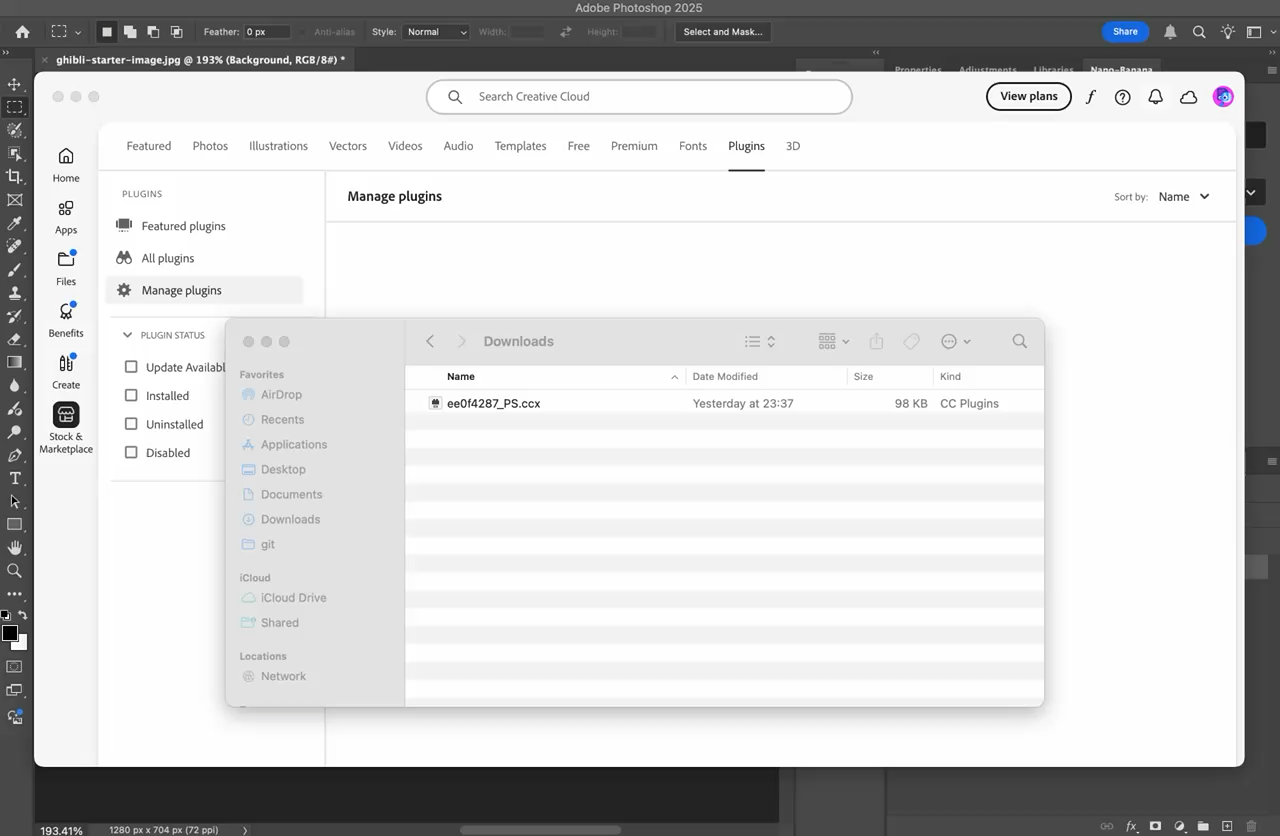The height and width of the screenshot is (836, 1280).
Task: Open the Style dropdown set to Normal
Action: (x=435, y=32)
